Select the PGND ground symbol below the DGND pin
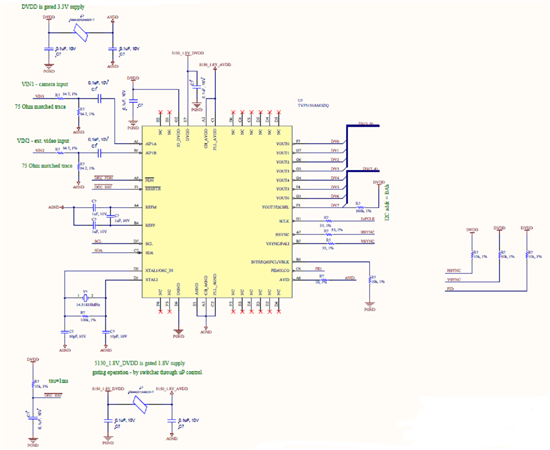The image size is (550, 450). (x=179, y=333)
